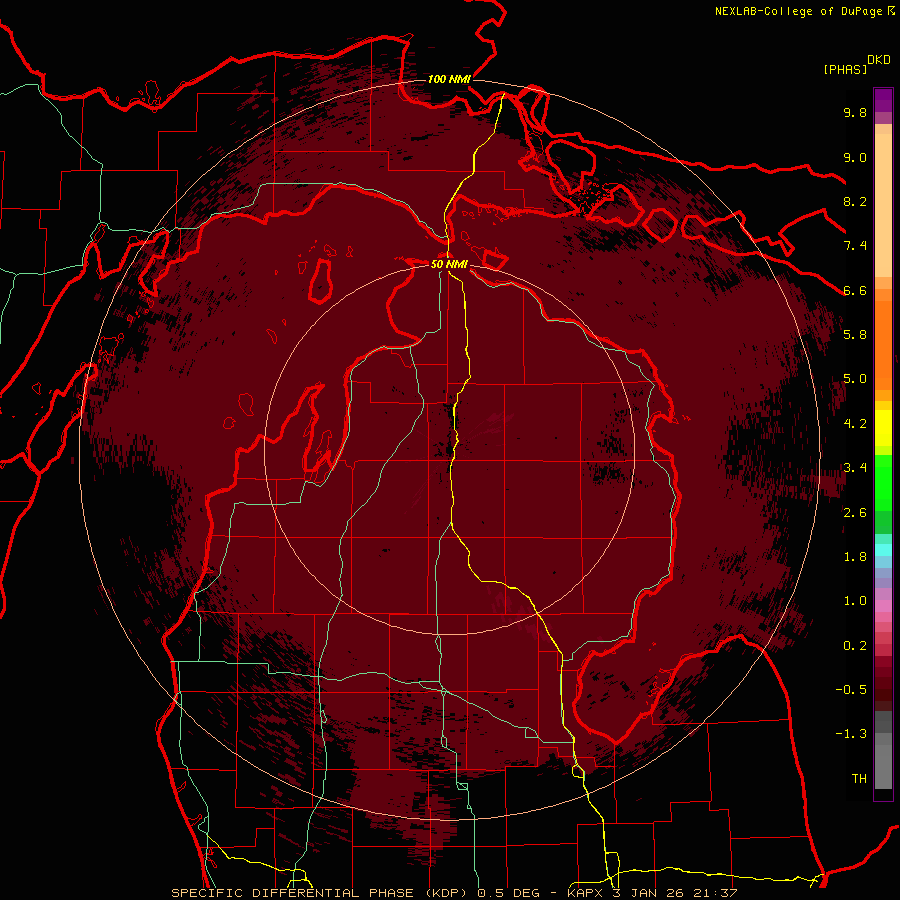This screenshot has height=900, width=900.
Task: Click the 50 NMI range ring label
Action: [449, 264]
